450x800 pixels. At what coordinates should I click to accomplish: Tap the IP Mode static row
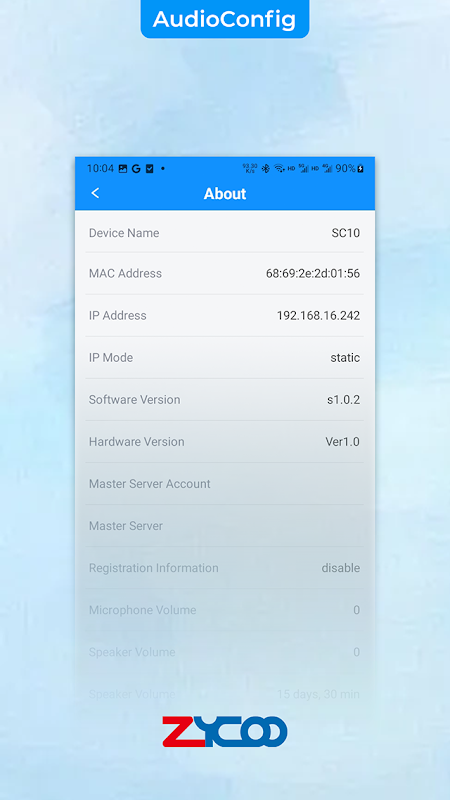pyautogui.click(x=225, y=358)
